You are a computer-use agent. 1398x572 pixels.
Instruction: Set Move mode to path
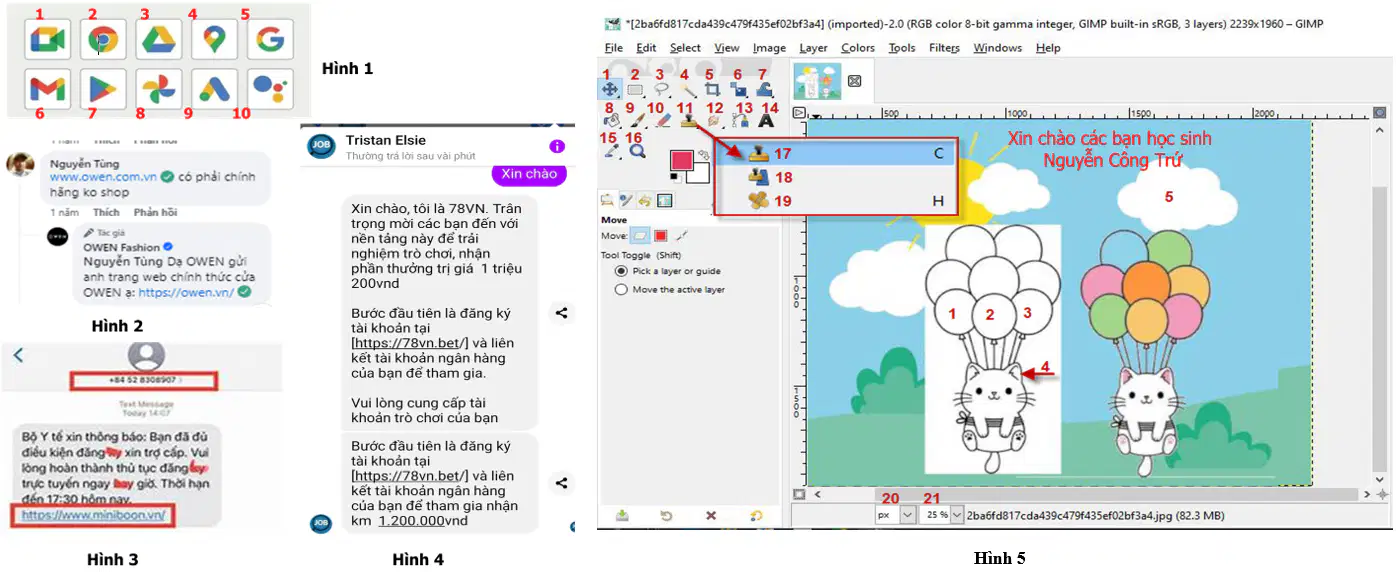pyautogui.click(x=682, y=236)
